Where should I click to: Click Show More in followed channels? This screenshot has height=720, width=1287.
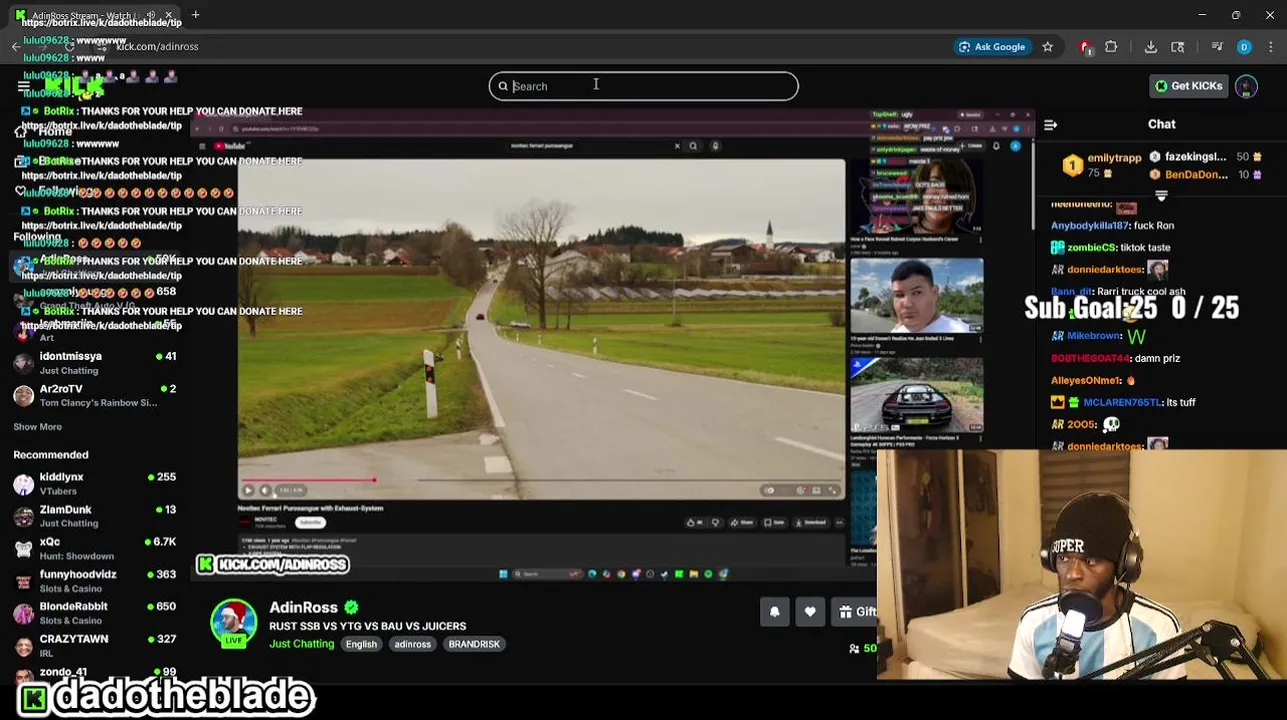tap(37, 427)
